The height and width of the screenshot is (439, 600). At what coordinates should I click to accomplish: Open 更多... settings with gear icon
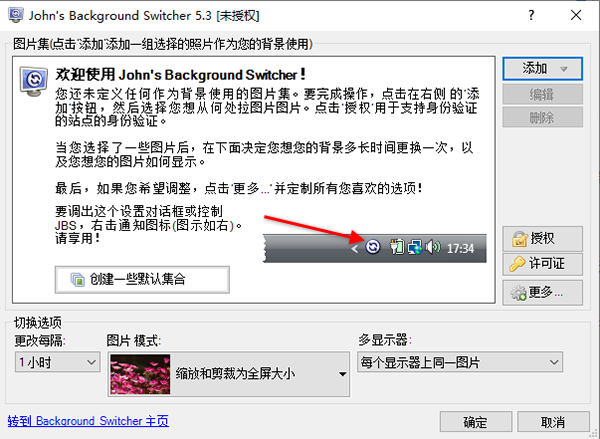pos(542,292)
